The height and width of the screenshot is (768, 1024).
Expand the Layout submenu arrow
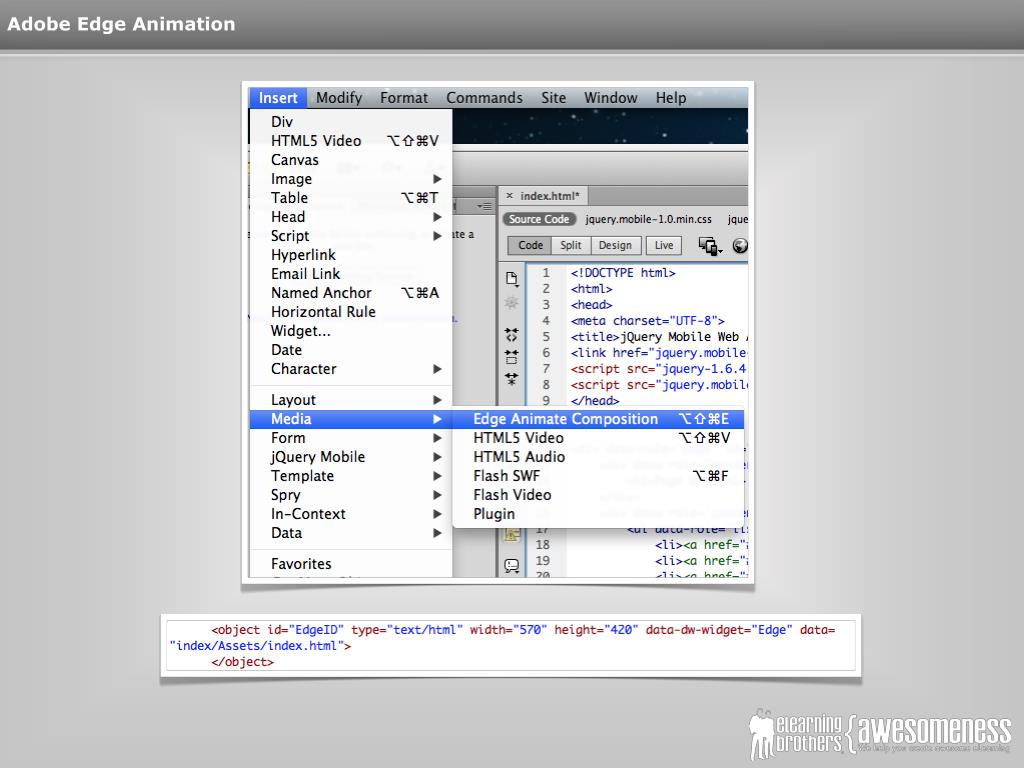coord(438,400)
